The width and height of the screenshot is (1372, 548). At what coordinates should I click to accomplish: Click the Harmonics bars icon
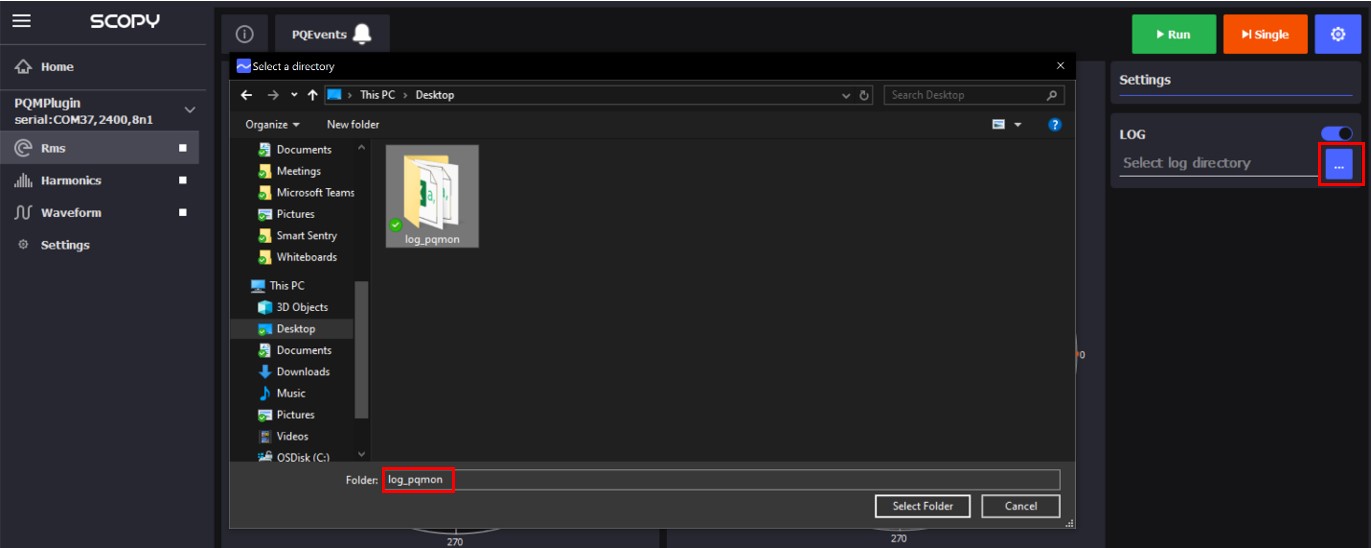pos(23,181)
